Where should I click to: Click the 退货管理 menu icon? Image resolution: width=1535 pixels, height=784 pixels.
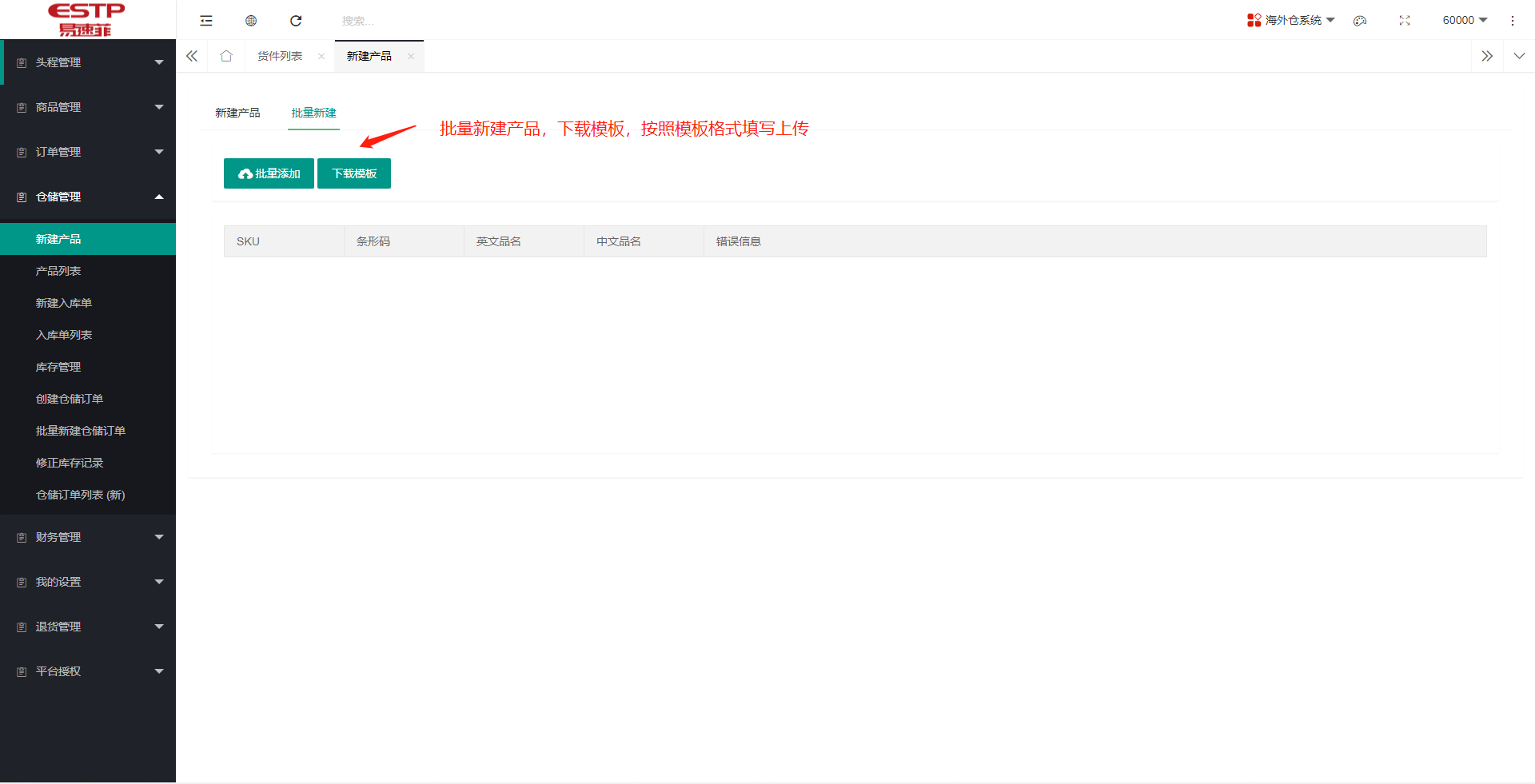22,627
